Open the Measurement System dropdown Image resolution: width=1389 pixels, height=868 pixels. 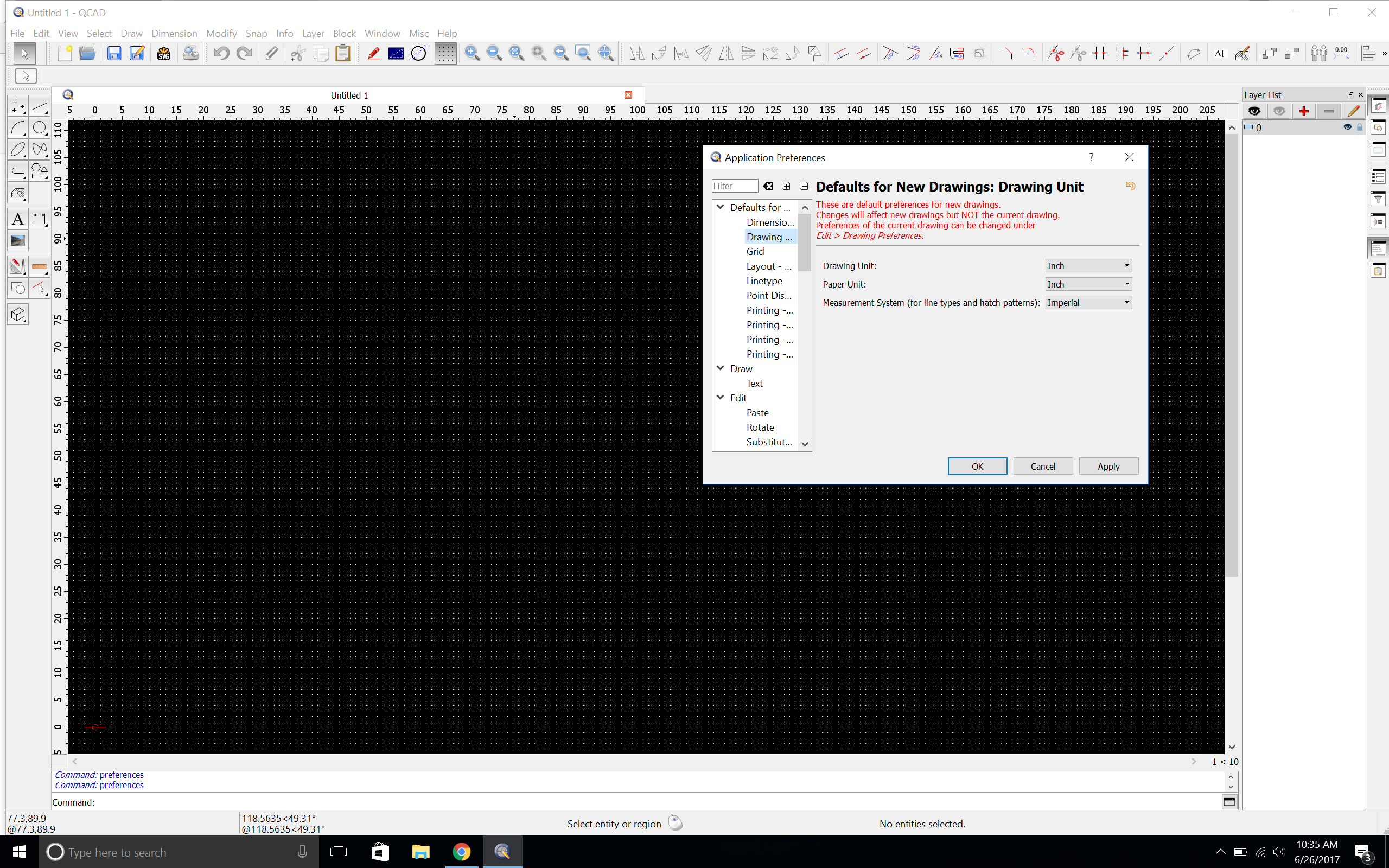pyautogui.click(x=1088, y=303)
